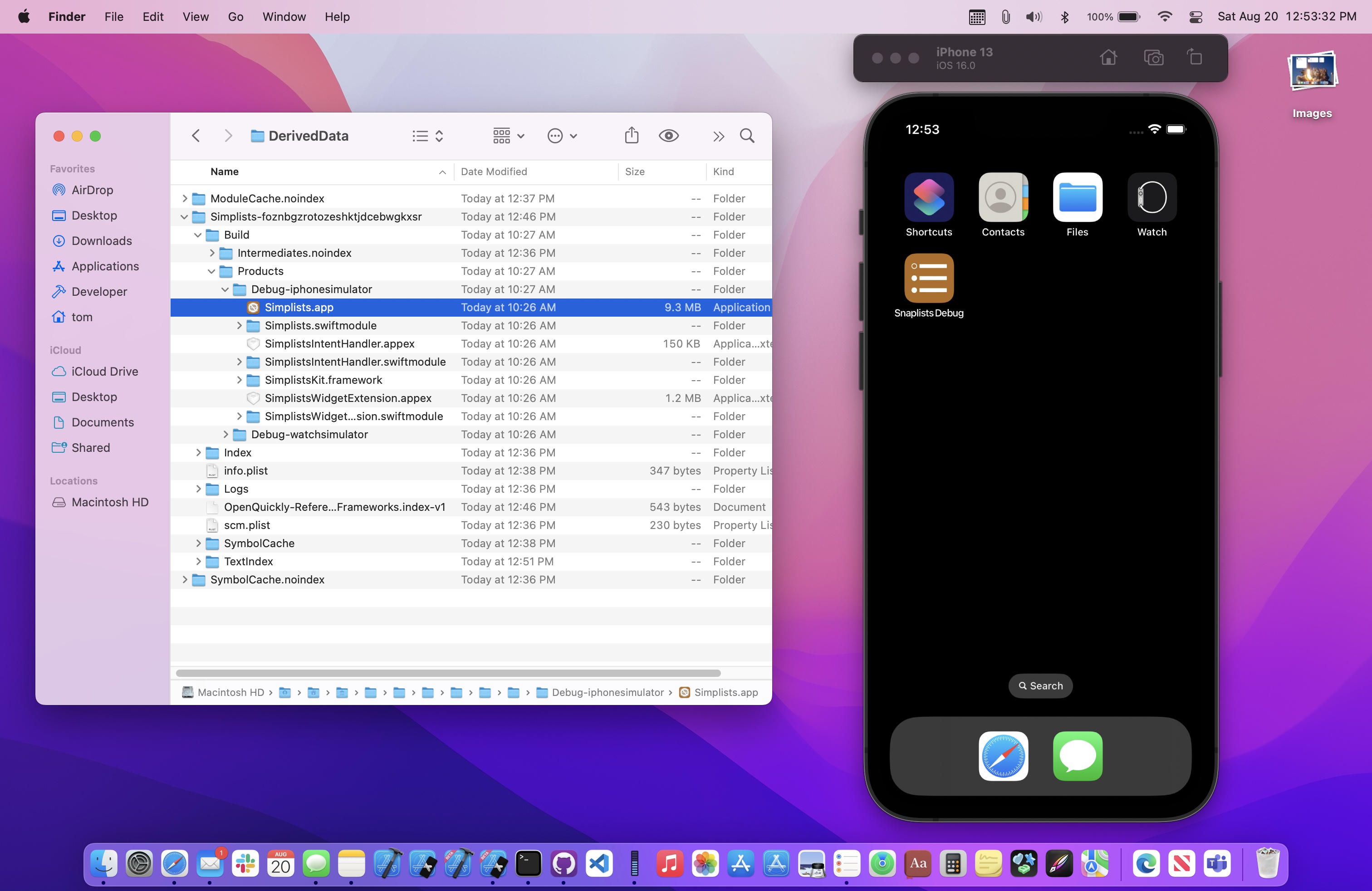This screenshot has width=1372, height=891.
Task: Toggle Quick Look preview eye icon
Action: pyautogui.click(x=669, y=136)
